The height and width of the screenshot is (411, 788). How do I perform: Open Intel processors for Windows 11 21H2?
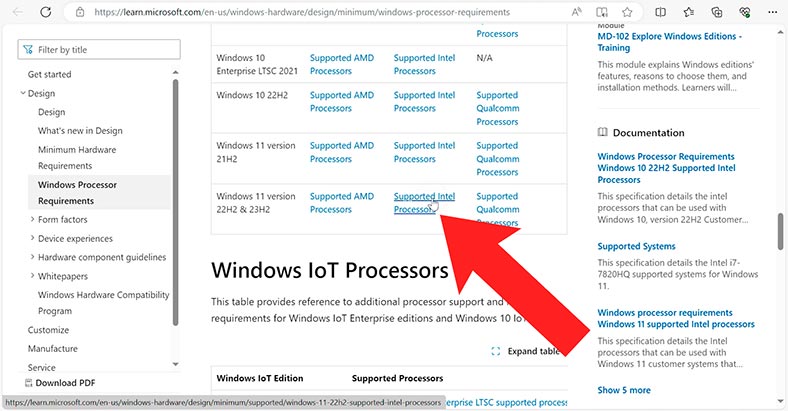424,152
